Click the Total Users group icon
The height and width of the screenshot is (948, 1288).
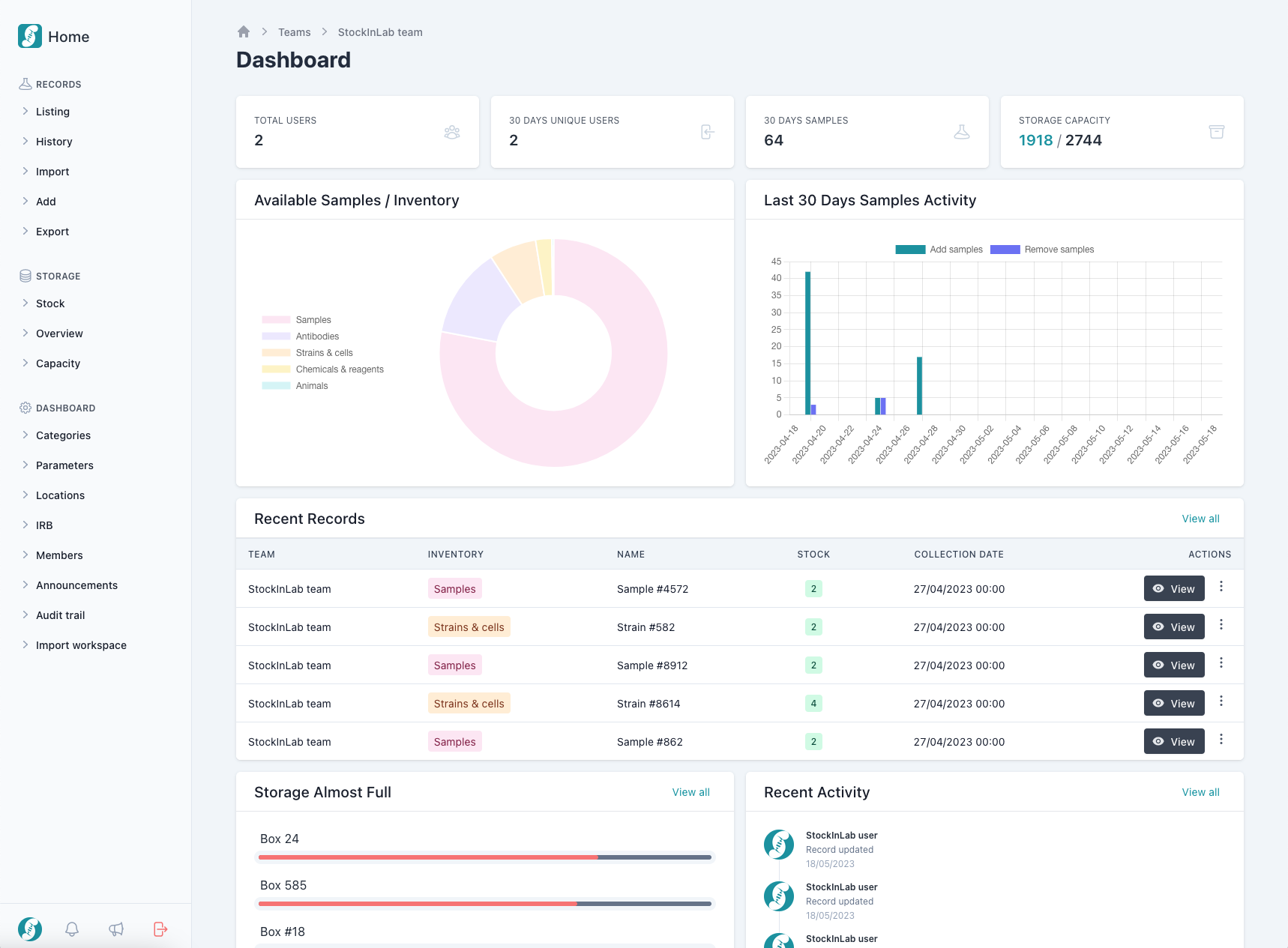(452, 132)
